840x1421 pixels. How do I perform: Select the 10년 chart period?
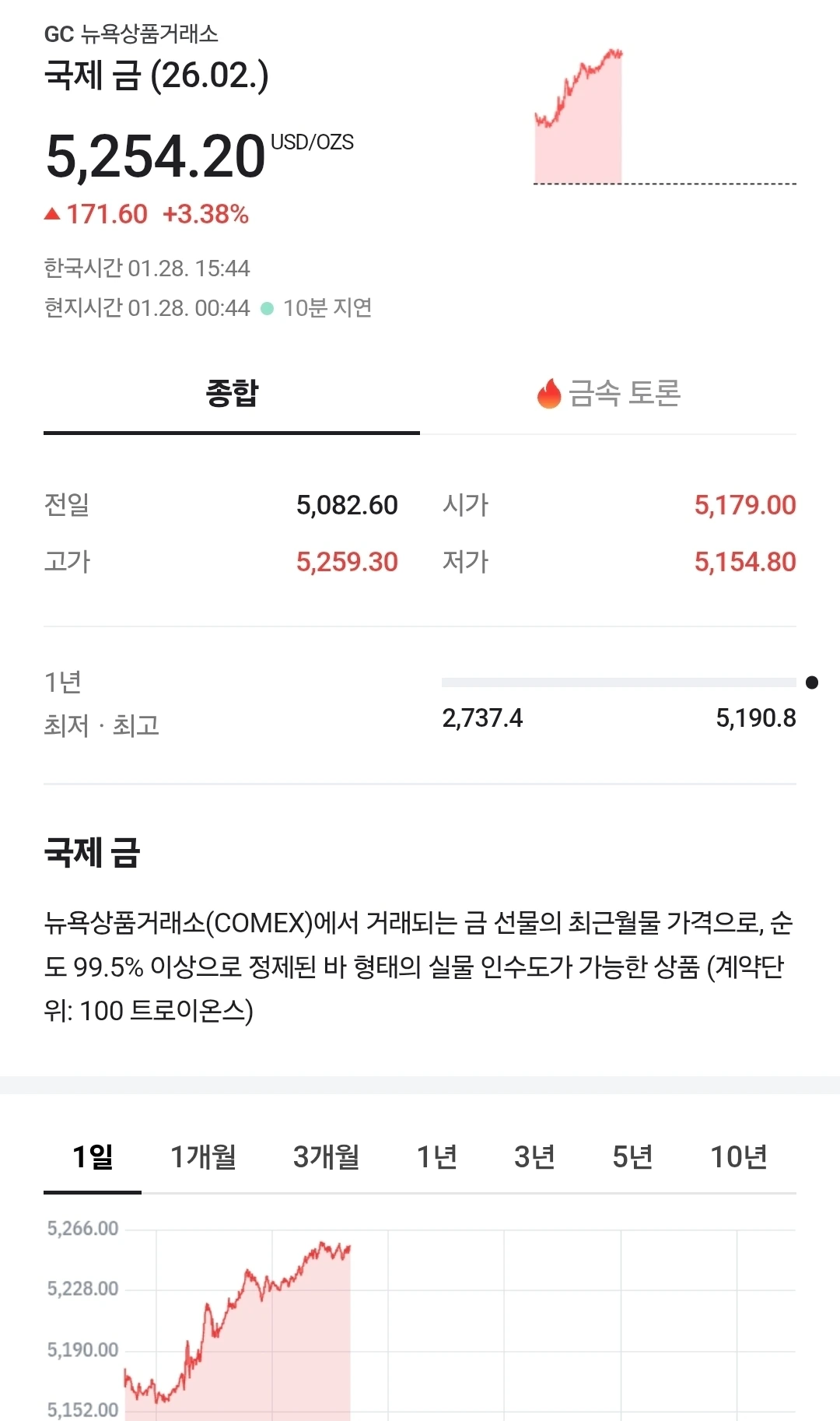739,1157
